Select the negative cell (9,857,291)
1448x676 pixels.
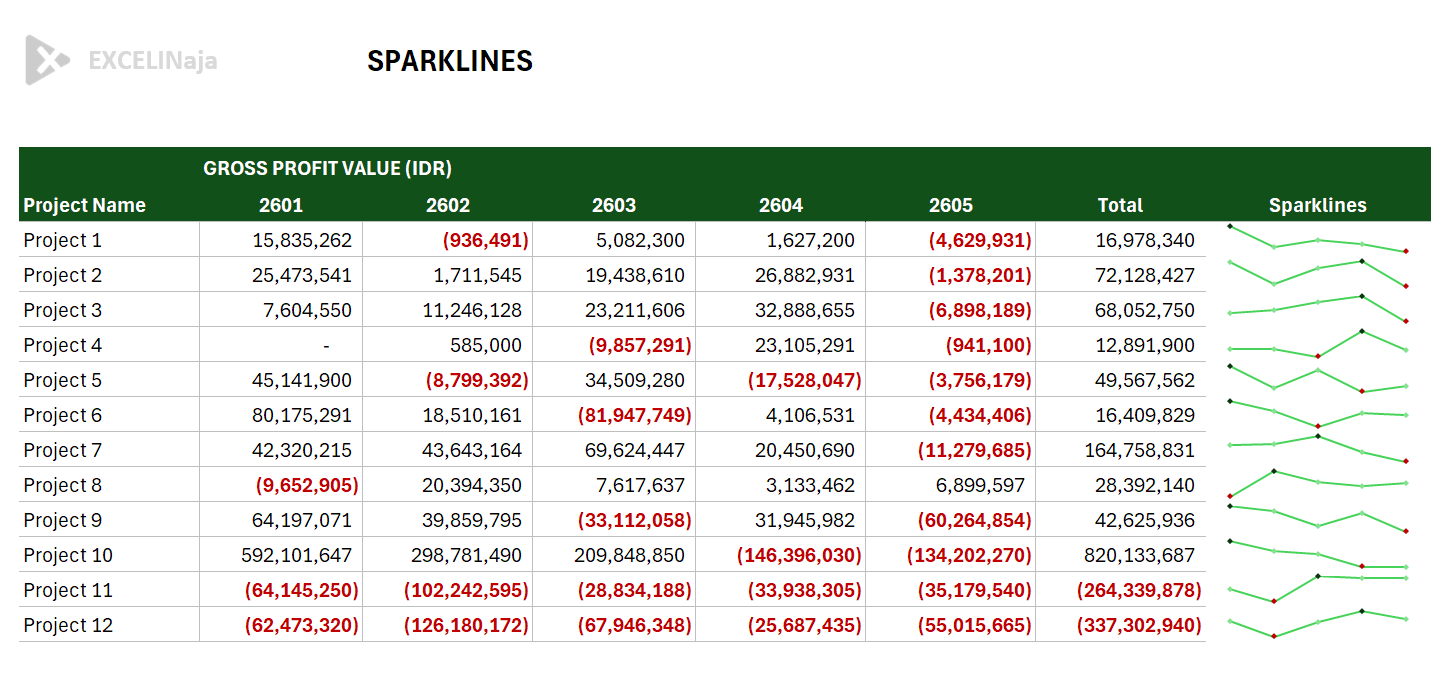pos(614,345)
